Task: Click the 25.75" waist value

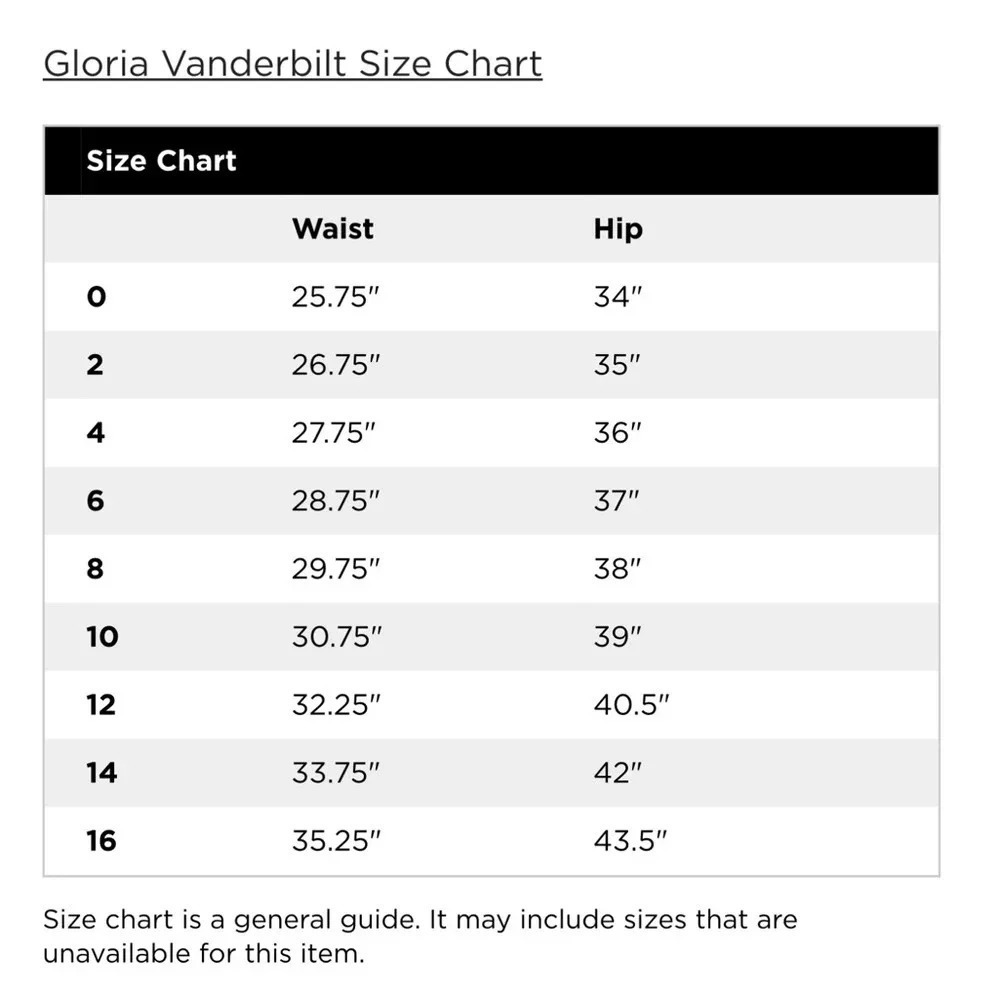Action: tap(335, 297)
